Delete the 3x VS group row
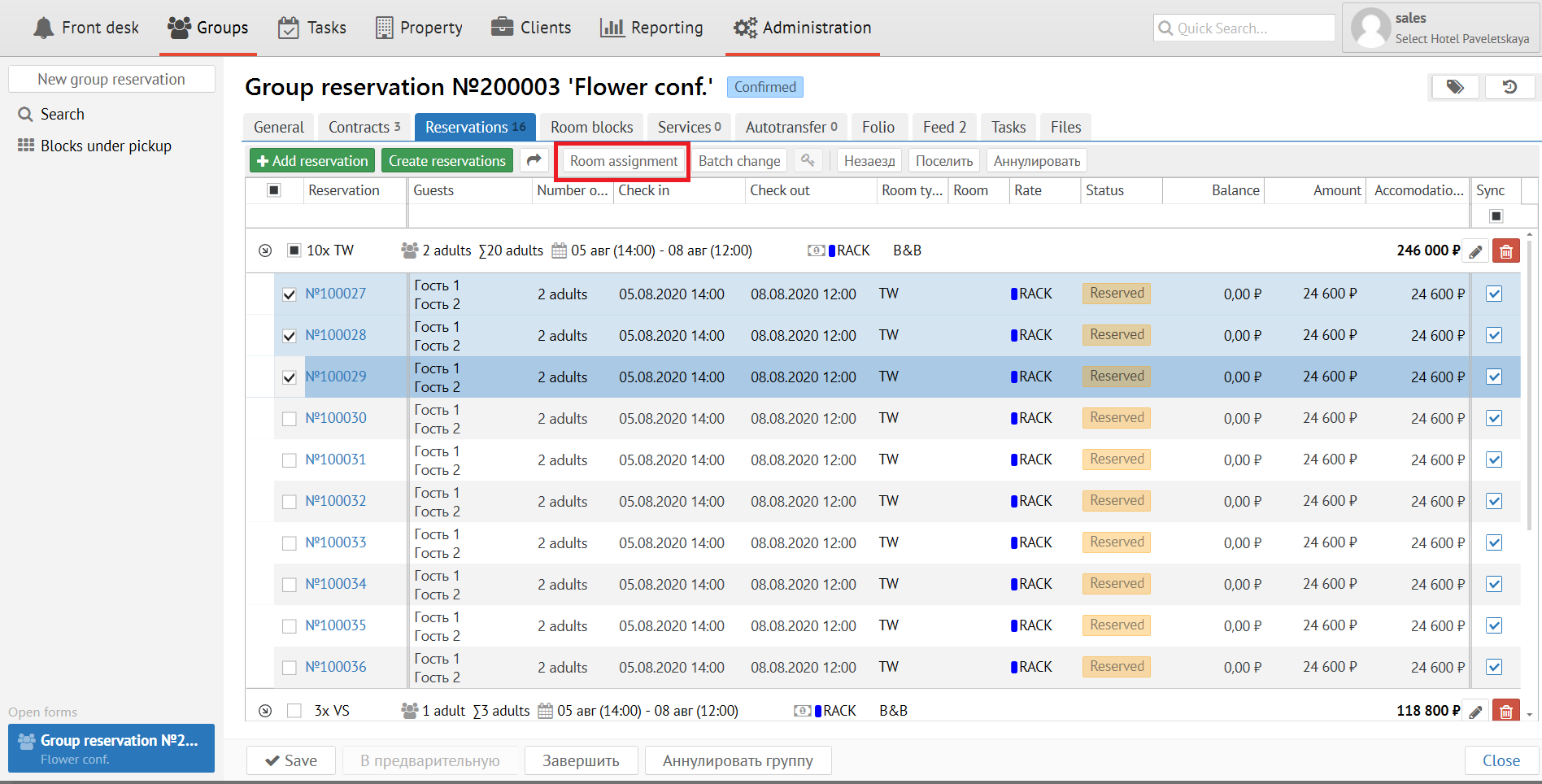 point(1505,712)
